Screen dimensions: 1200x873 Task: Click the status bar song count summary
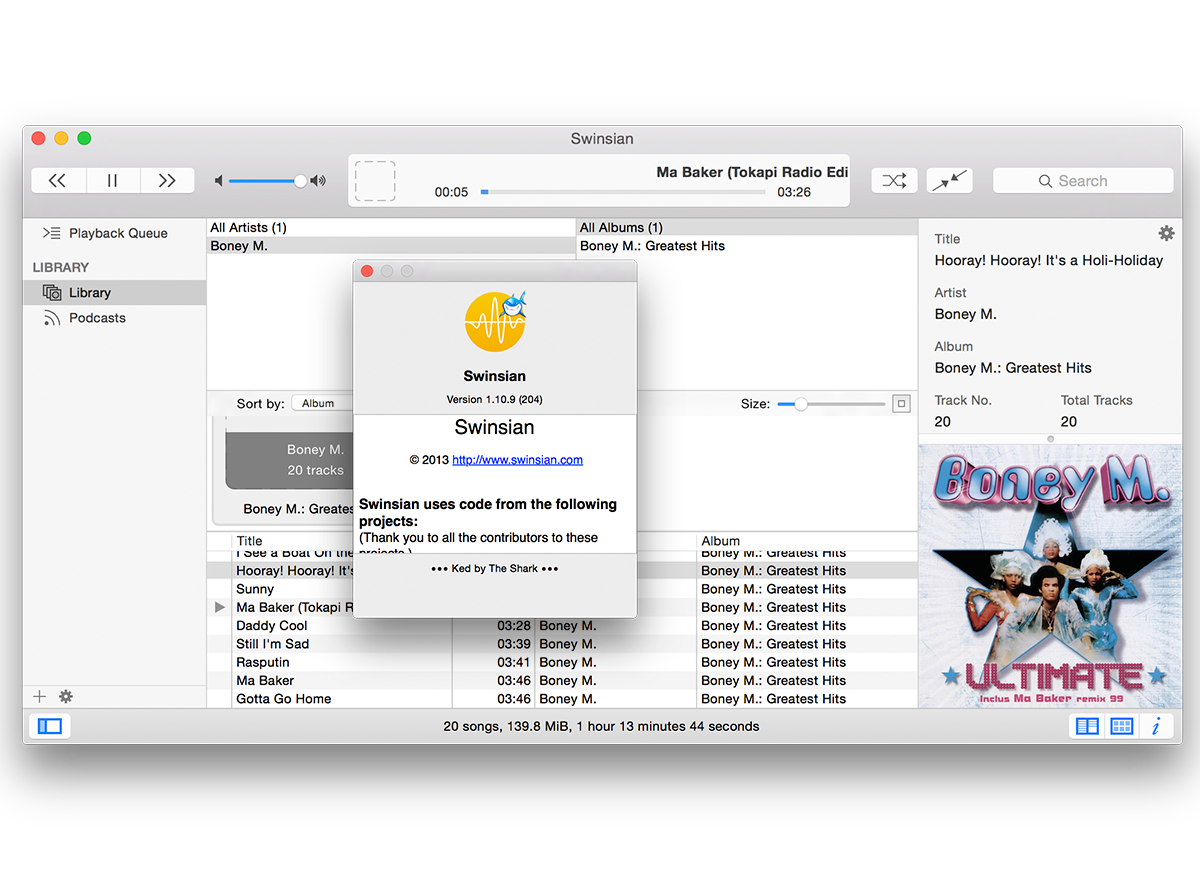601,726
